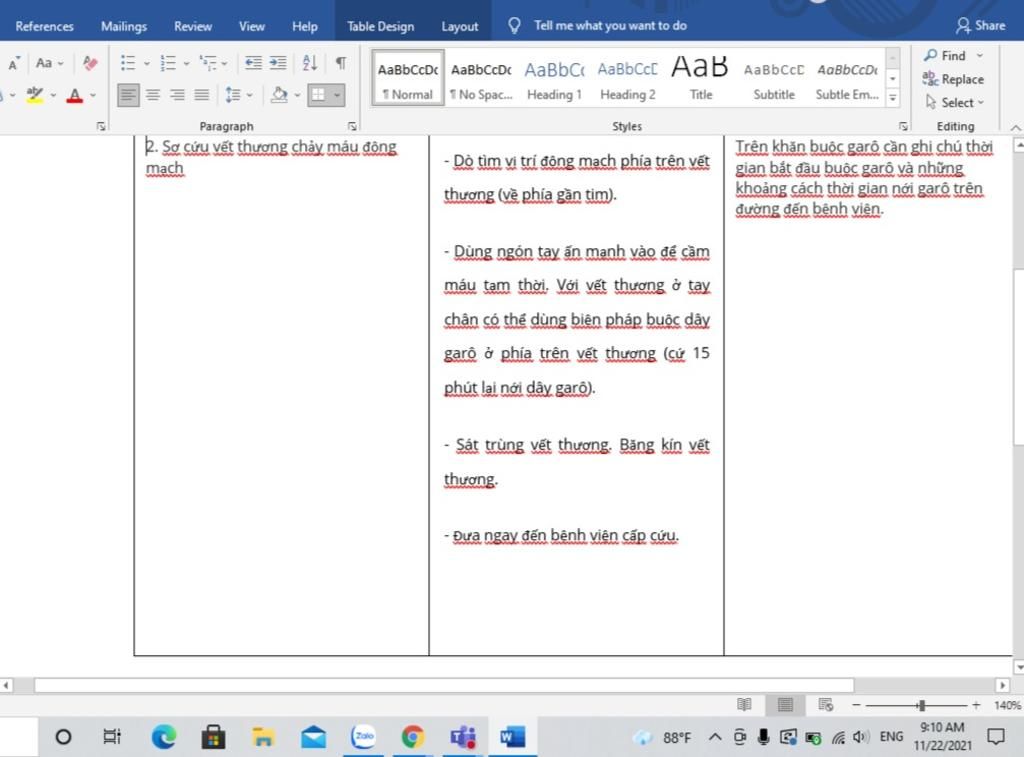Switch to Read Mode view

coord(744,705)
